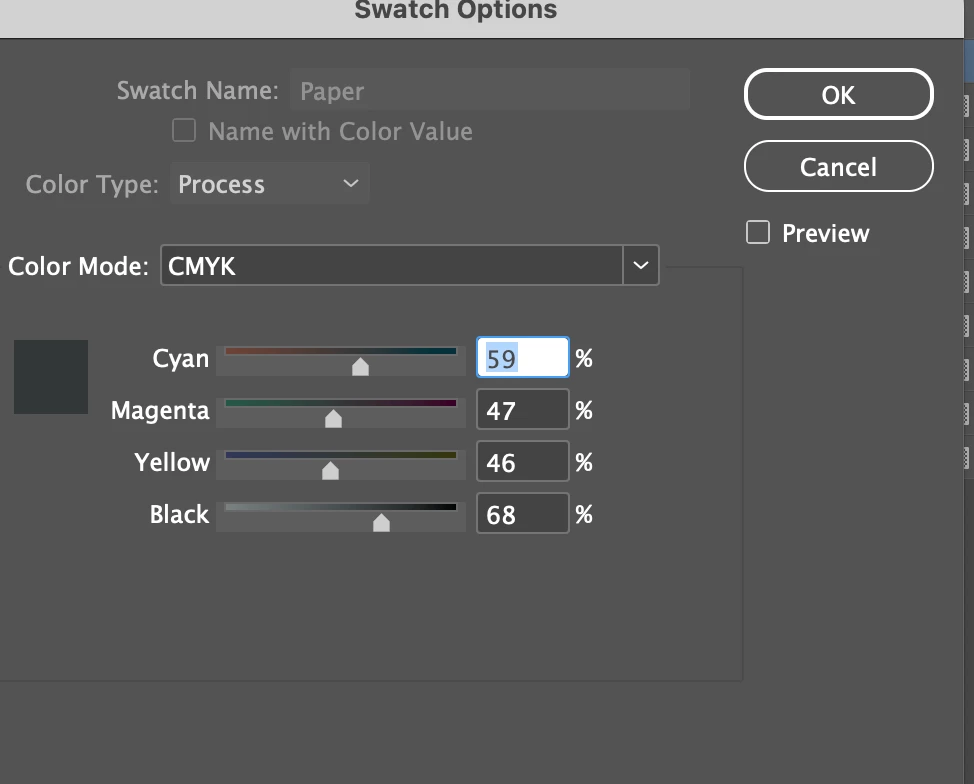Open the Color Type Process dropdown

[x=269, y=184]
